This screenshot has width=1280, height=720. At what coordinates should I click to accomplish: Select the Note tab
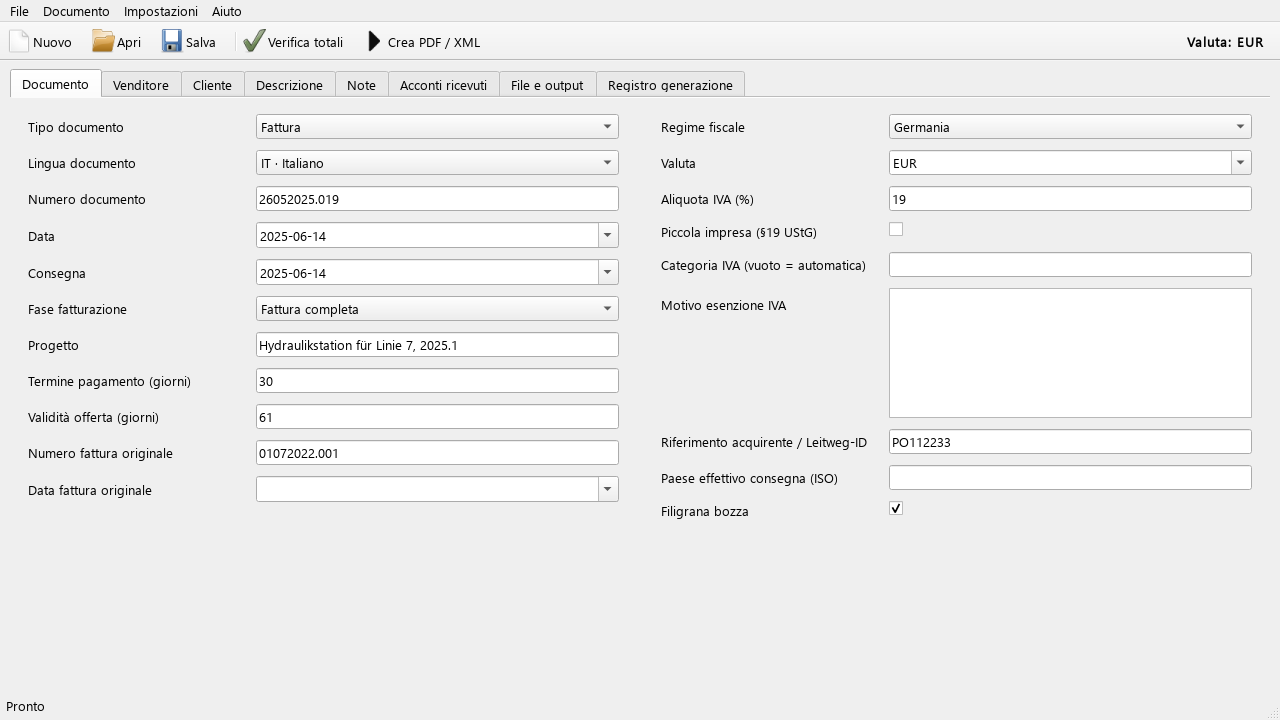[361, 85]
